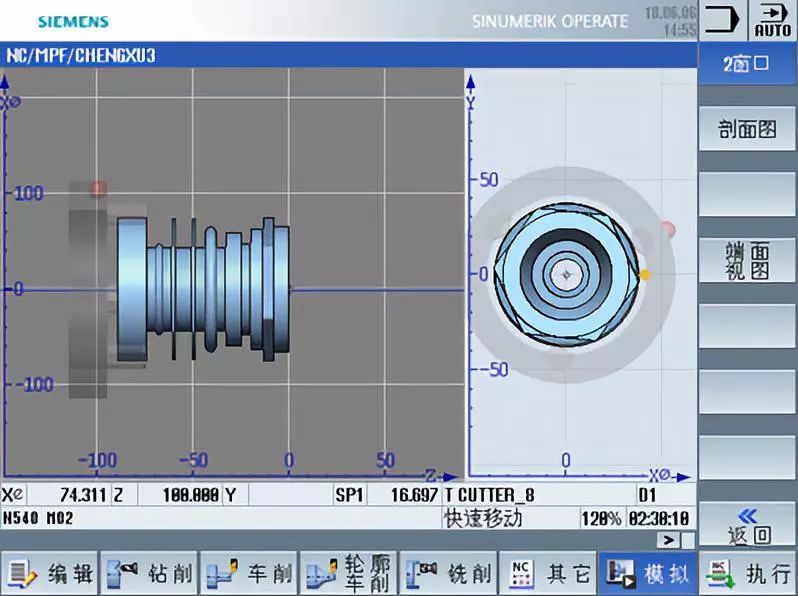Expand softkey bar with > arrow
798x596 pixels.
click(x=668, y=540)
